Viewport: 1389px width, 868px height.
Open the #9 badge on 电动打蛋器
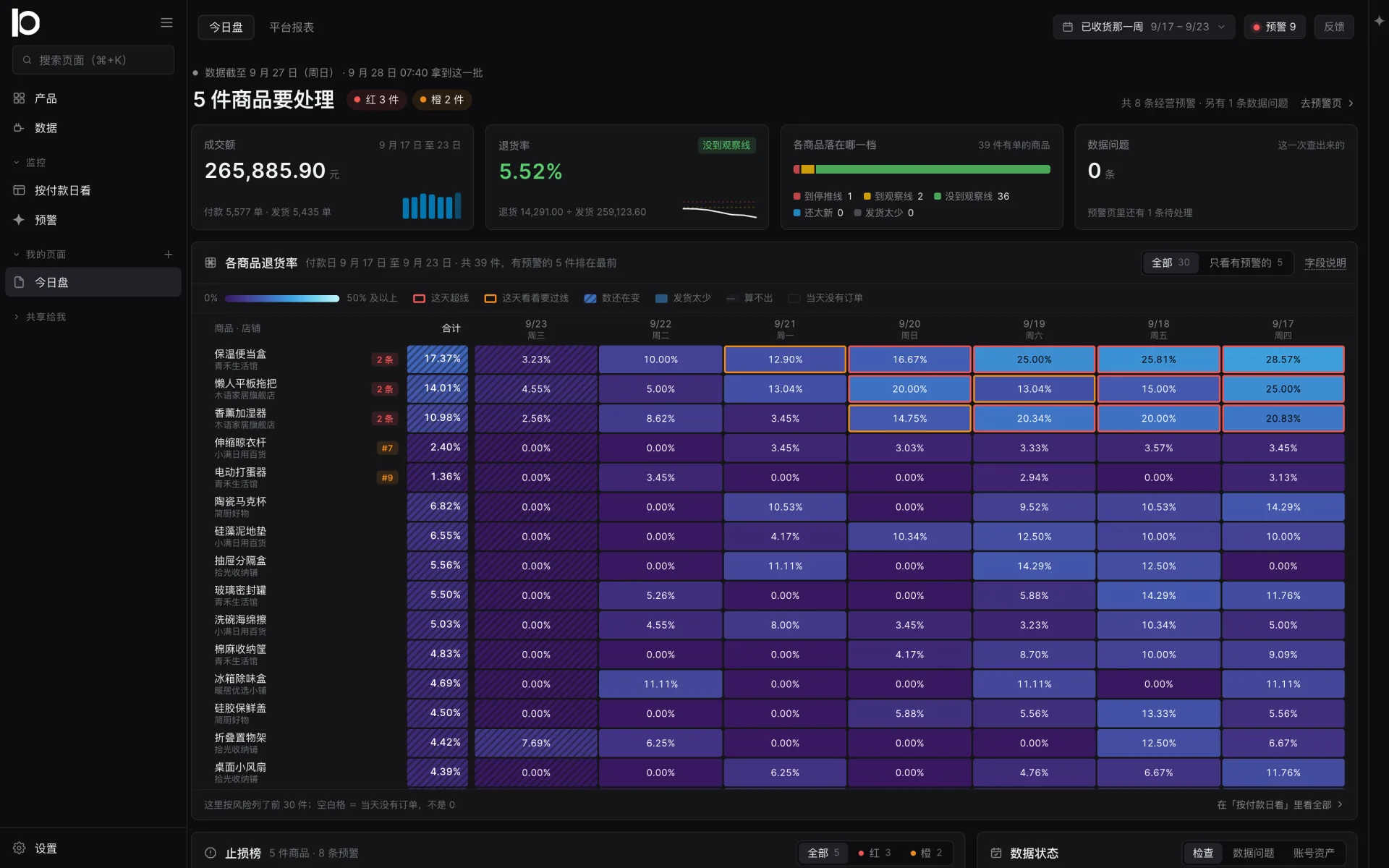pos(388,477)
